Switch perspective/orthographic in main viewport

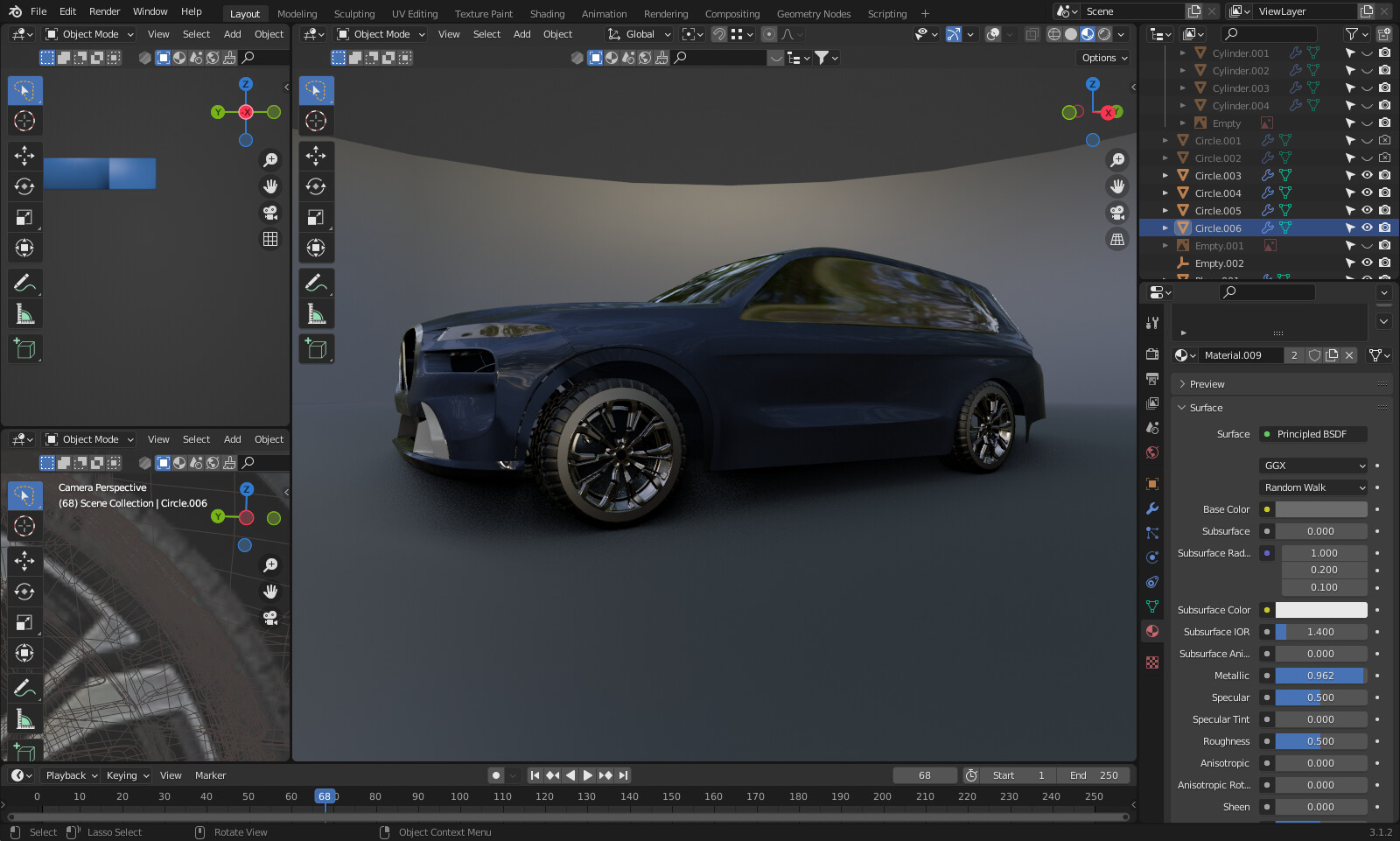coord(1117,239)
